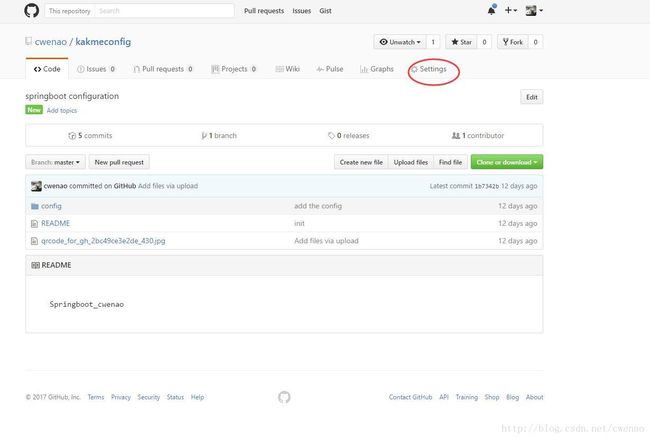
Task: Go to the Issues tab
Action: click(x=96, y=69)
